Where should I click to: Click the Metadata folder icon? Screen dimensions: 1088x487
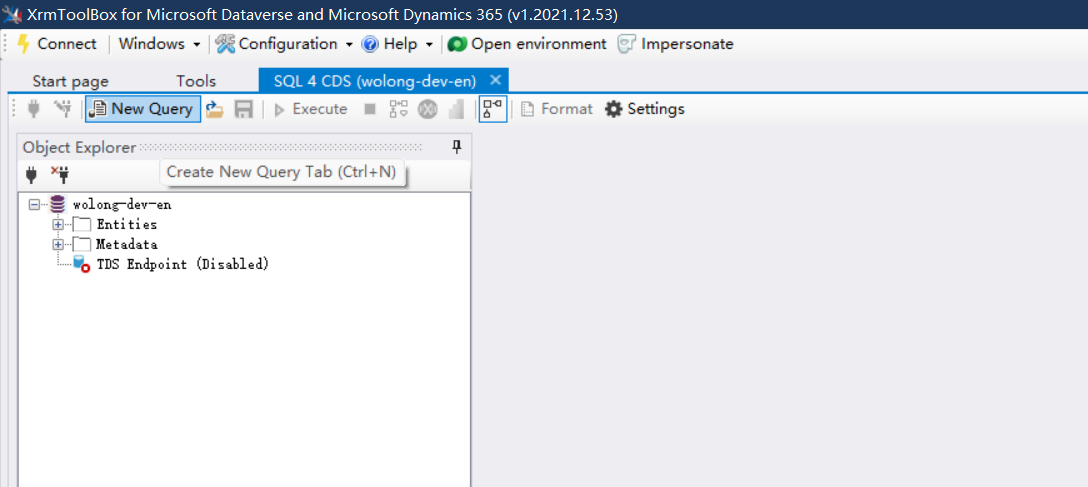[x=82, y=244]
